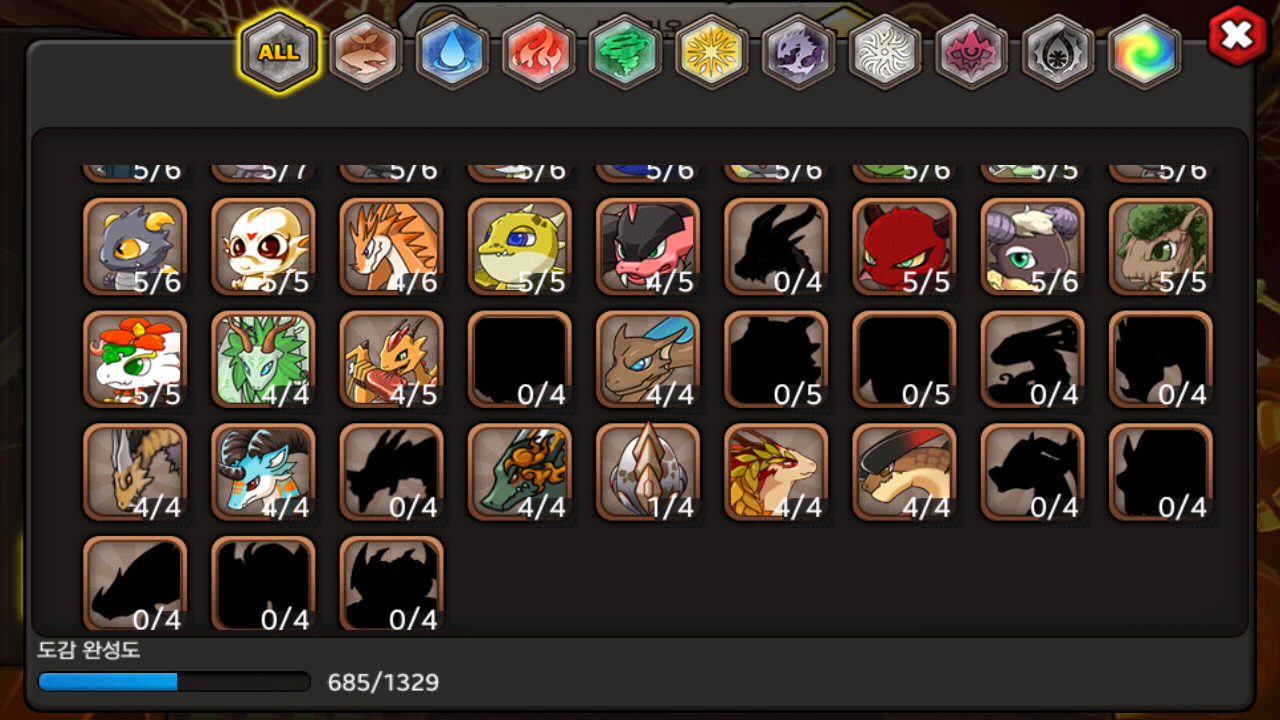Open the white dragon with red flower
Viewport: 1280px width, 720px height.
point(135,360)
